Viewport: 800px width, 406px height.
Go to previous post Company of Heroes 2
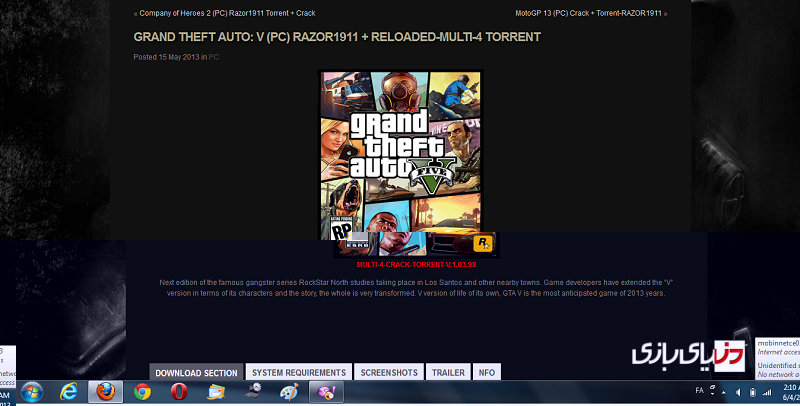(227, 13)
